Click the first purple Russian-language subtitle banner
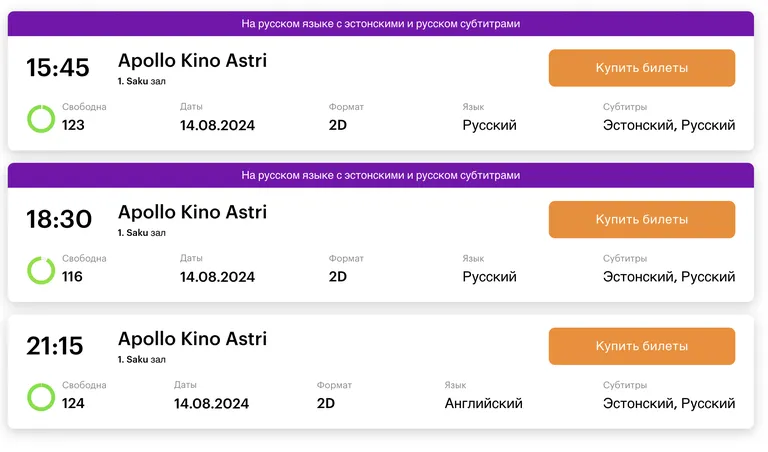This screenshot has width=768, height=452. tap(381, 24)
